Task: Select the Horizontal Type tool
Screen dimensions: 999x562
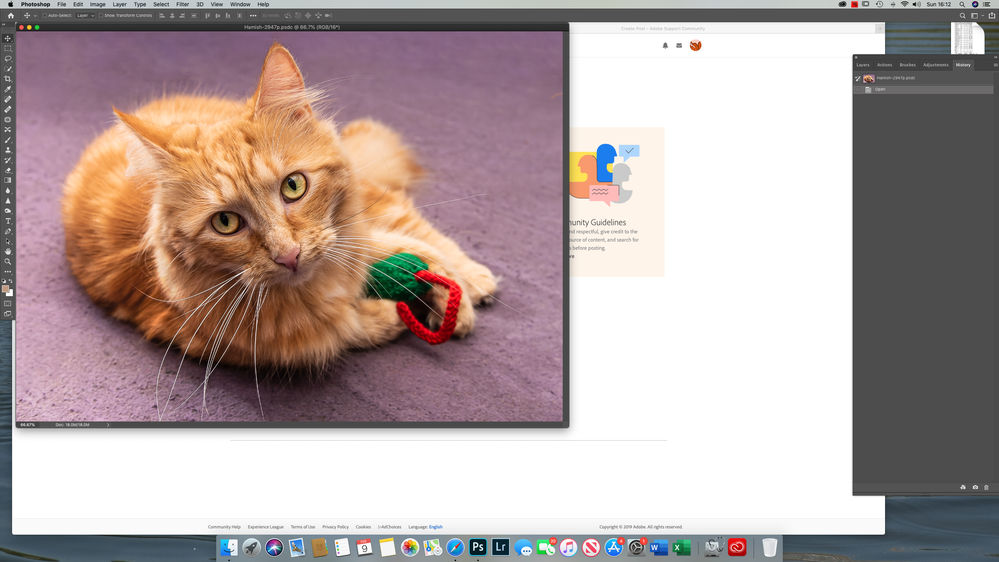Action: click(x=8, y=221)
